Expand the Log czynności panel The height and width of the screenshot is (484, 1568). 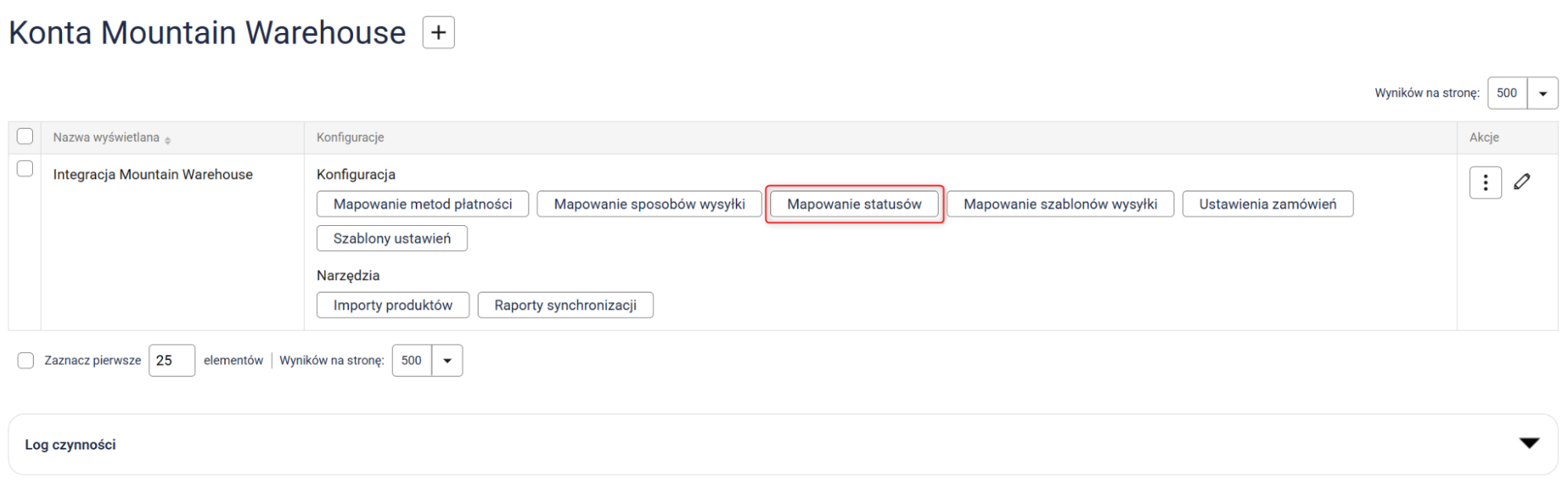point(1529,444)
